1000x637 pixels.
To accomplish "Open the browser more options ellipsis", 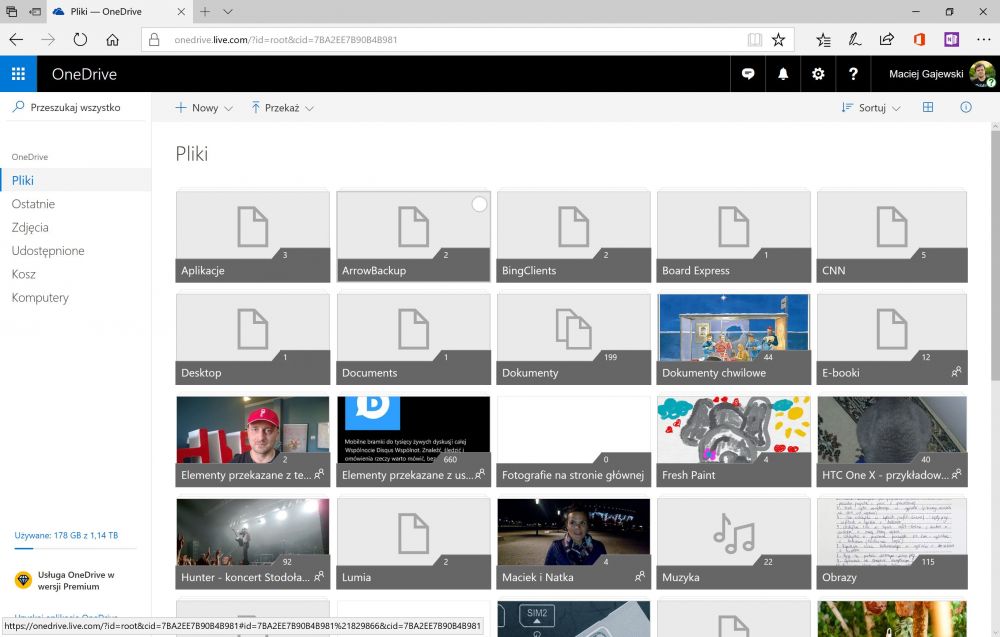I will click(984, 40).
